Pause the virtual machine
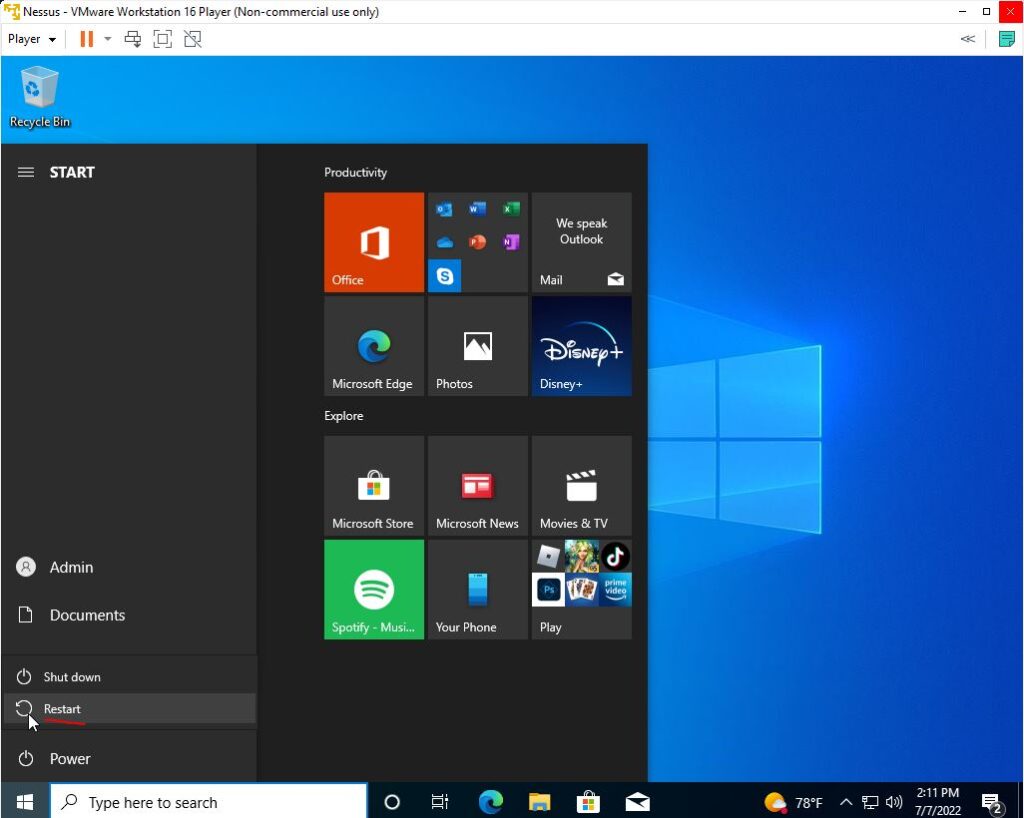 86,39
